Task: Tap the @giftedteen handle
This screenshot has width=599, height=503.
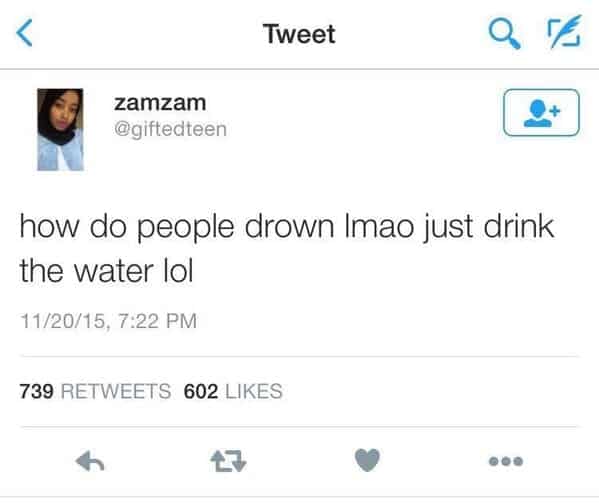Action: coord(170,129)
